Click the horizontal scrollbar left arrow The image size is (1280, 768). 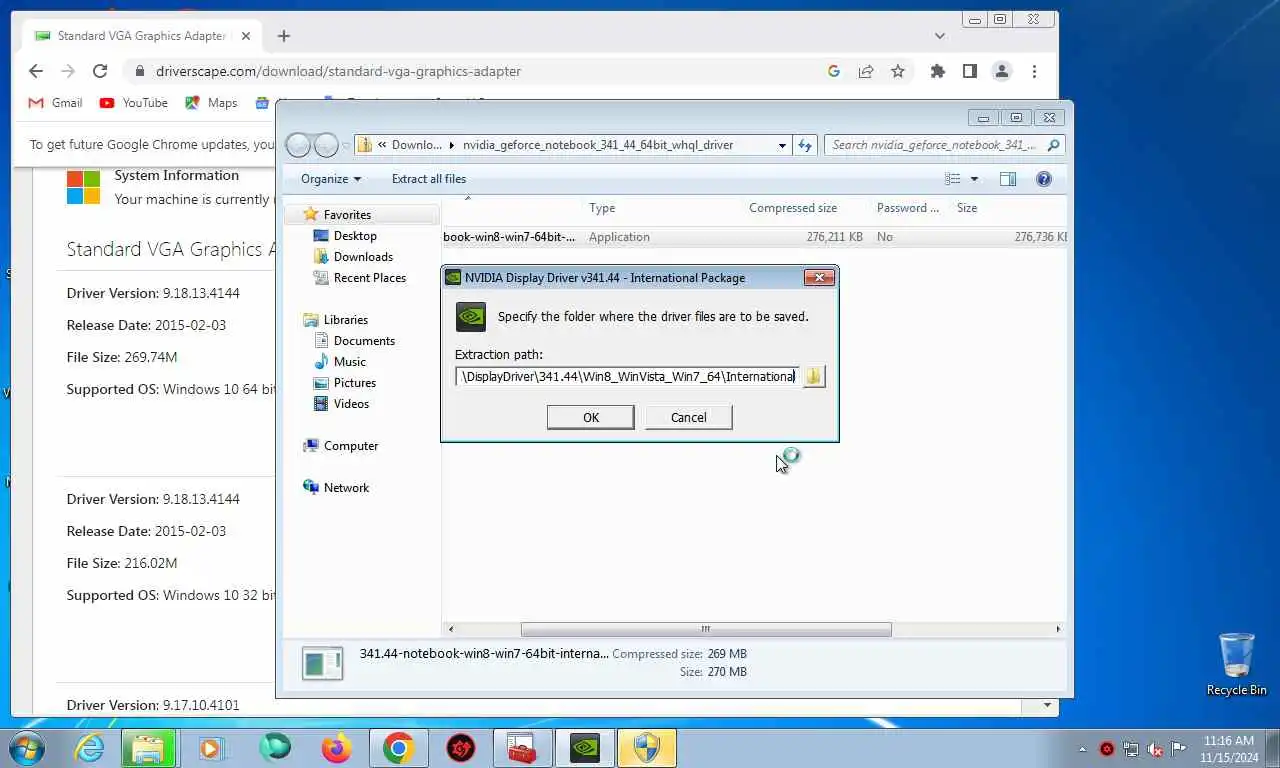coord(451,629)
